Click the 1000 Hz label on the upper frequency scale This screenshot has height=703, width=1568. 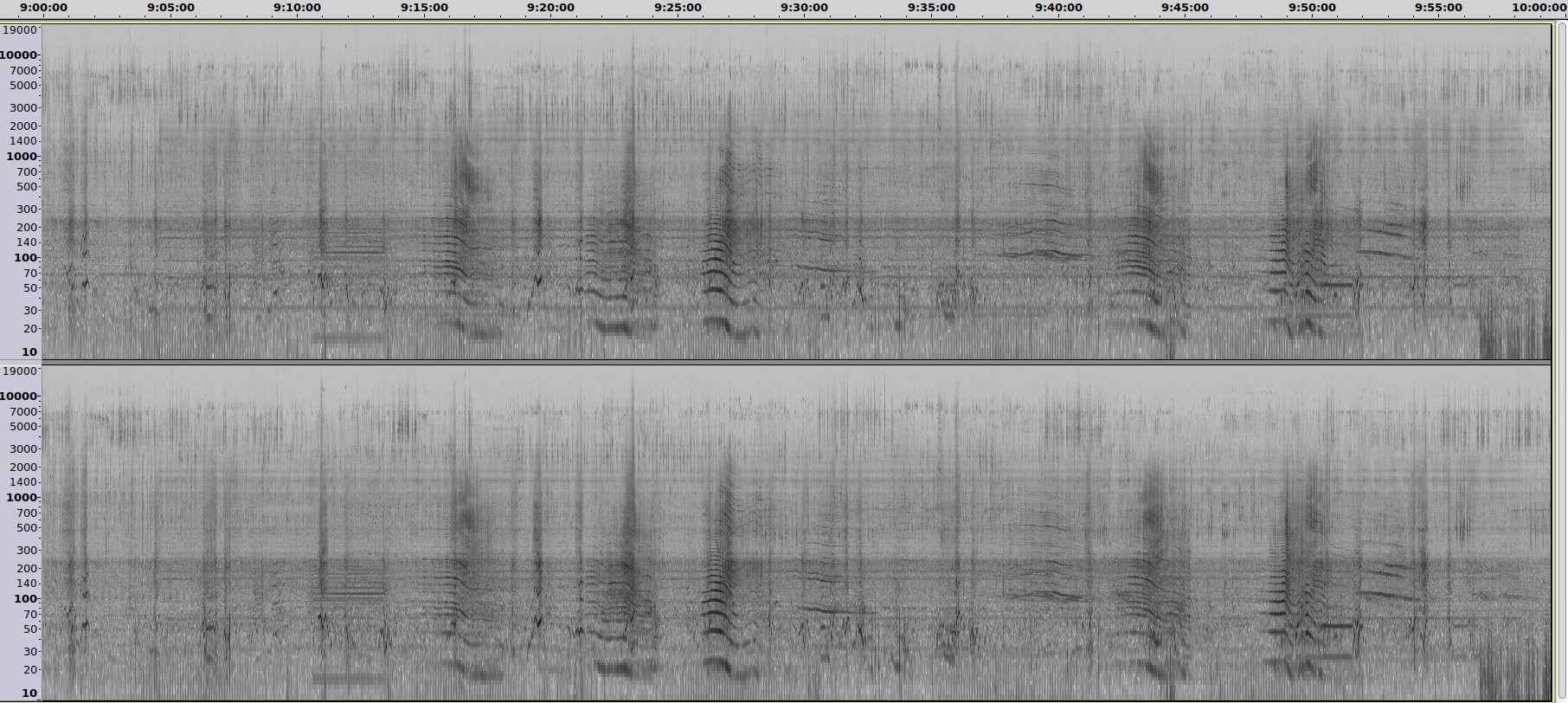coord(22,157)
